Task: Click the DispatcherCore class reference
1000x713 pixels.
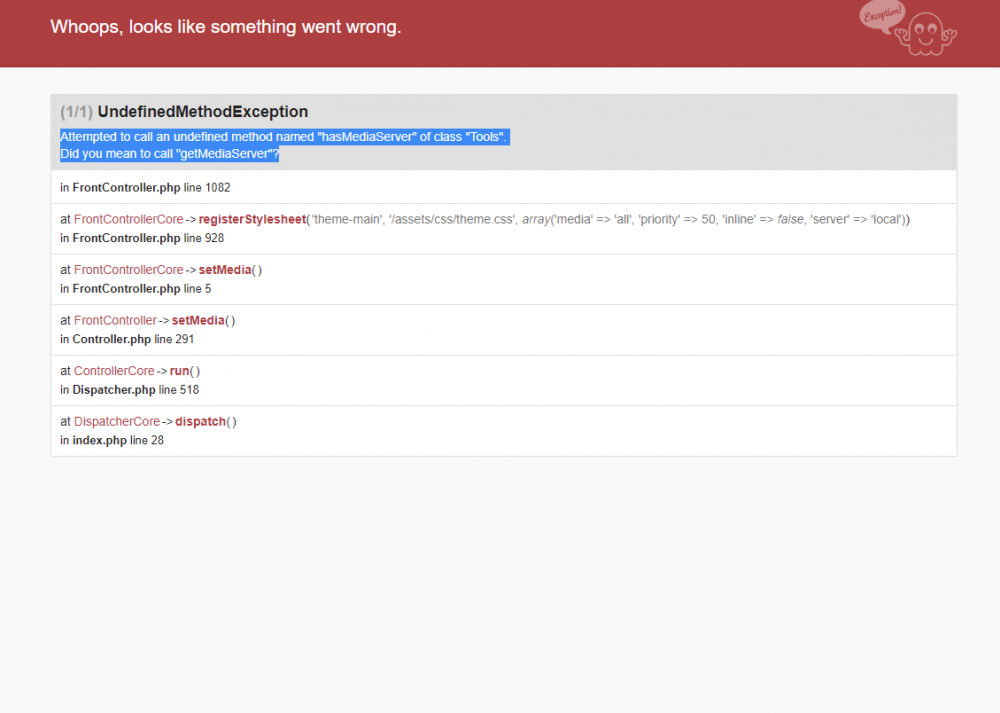Action: 116,421
